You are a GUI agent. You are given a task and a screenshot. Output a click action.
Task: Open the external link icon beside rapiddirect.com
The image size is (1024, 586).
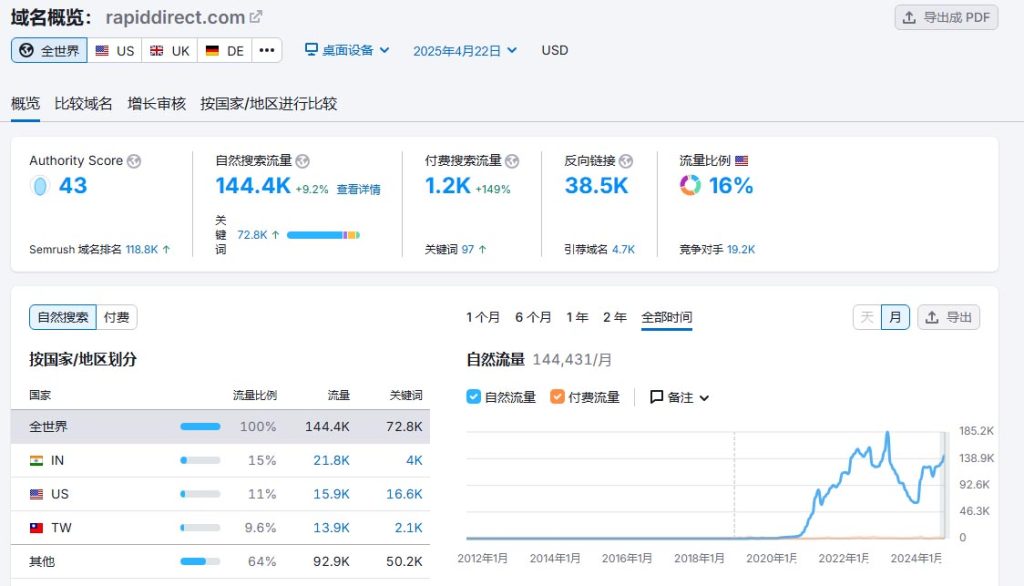(256, 17)
